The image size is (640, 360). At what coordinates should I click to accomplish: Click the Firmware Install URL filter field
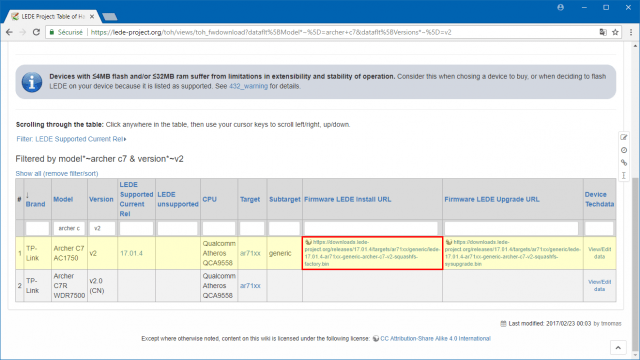click(x=371, y=228)
